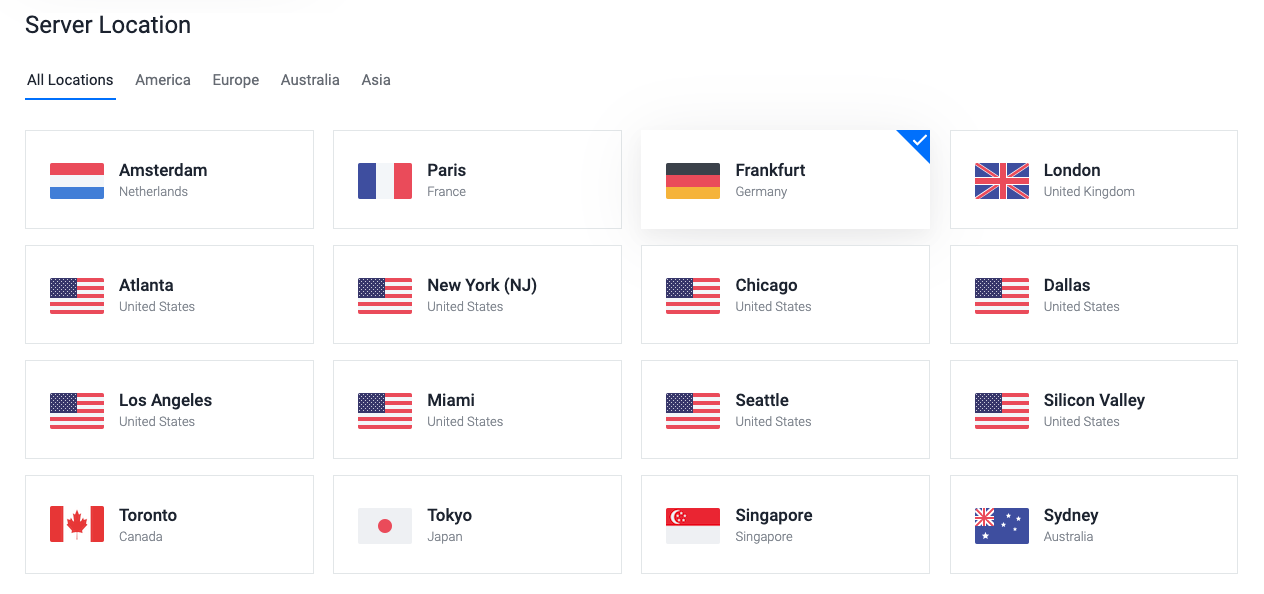Click the Australian flag icon for Sydney
1264x594 pixels.
[1002, 526]
